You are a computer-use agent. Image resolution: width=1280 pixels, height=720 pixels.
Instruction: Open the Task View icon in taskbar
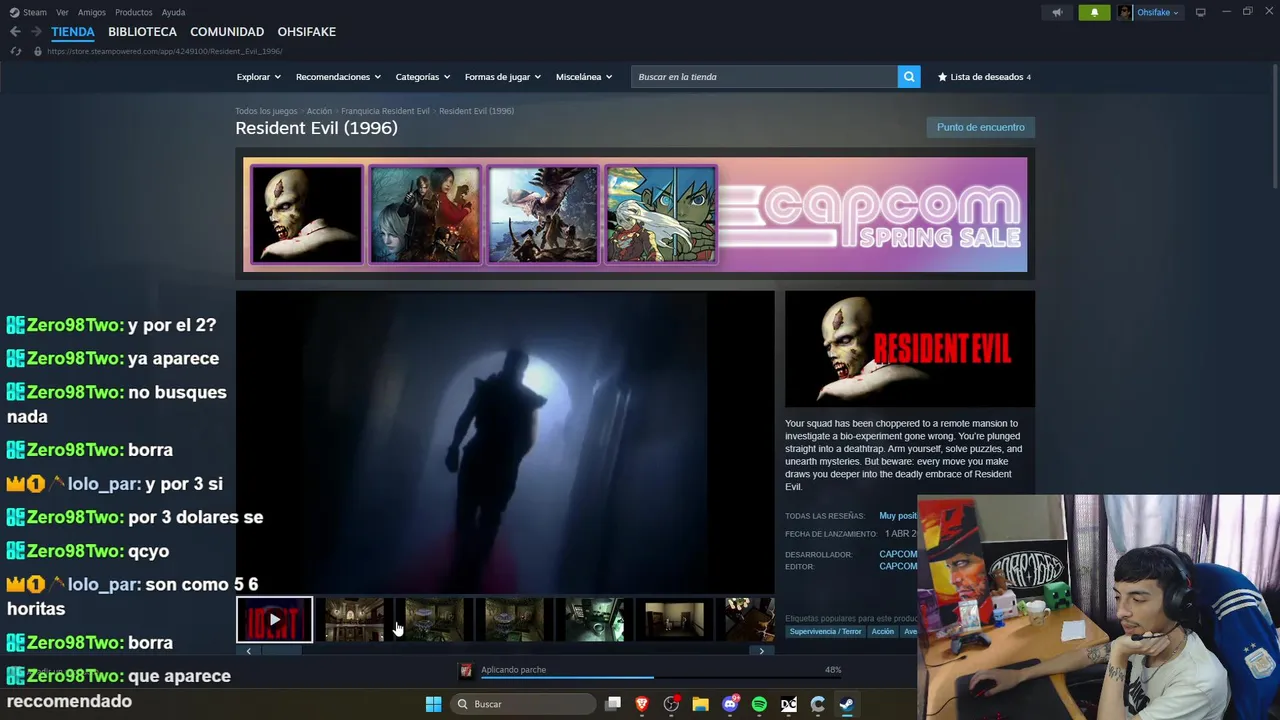pos(613,704)
